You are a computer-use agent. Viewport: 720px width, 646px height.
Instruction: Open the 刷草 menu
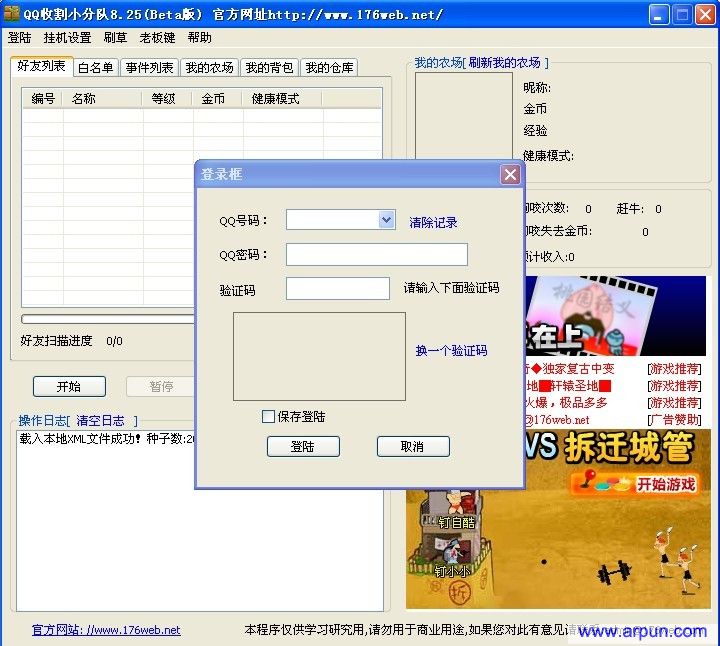115,38
